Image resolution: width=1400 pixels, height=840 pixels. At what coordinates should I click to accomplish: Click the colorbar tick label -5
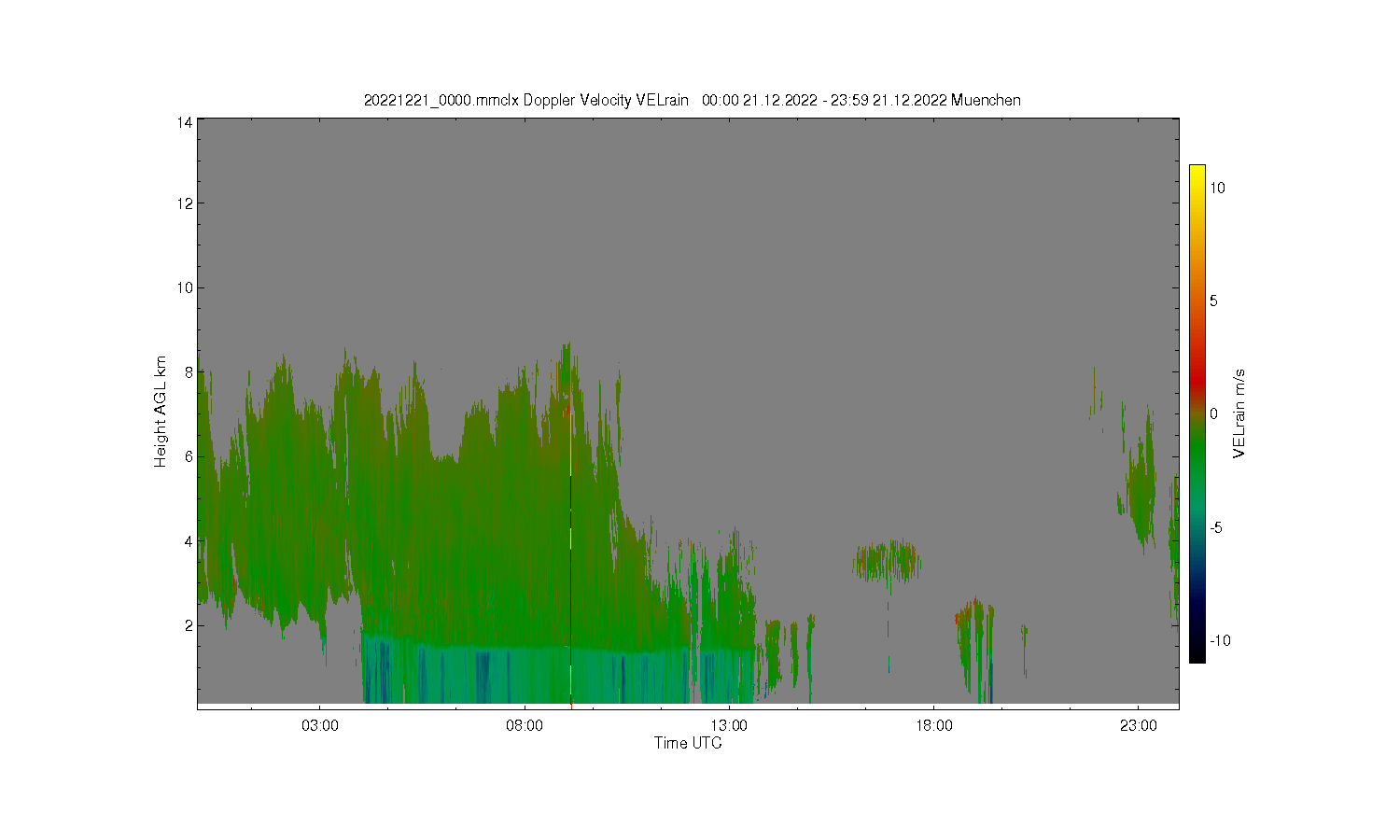point(1216,527)
